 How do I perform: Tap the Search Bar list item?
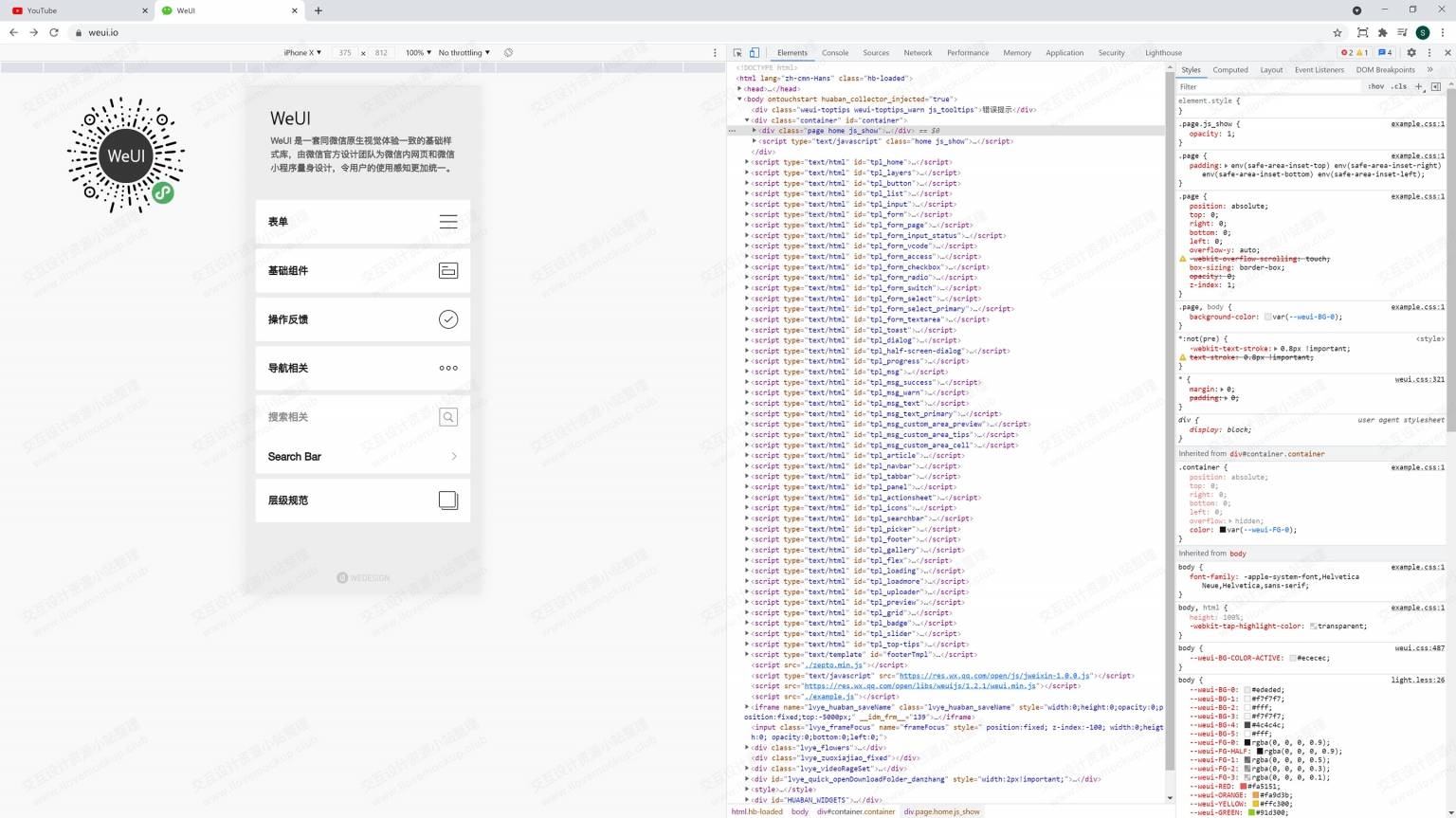coord(362,457)
